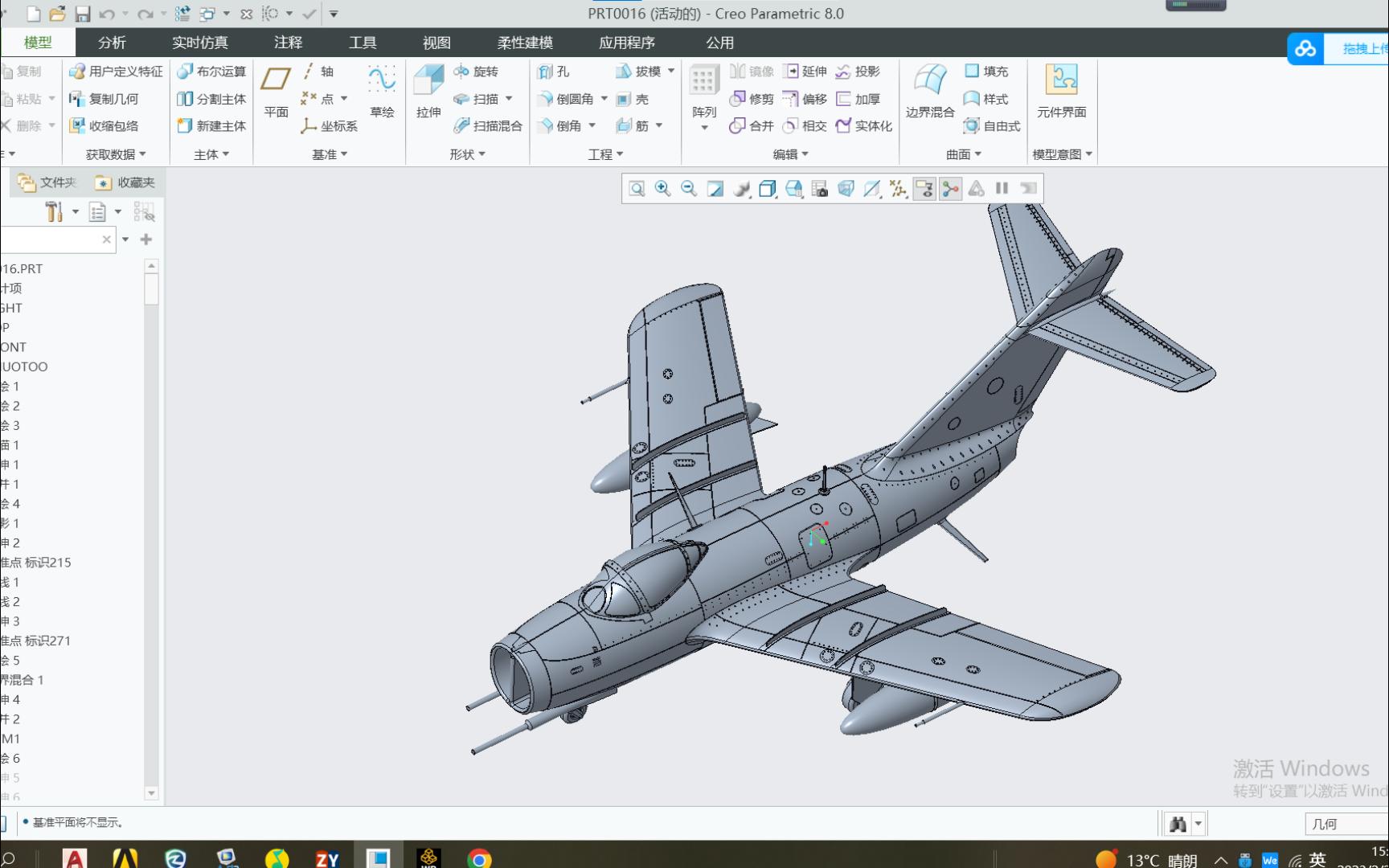Click the New Body (新建主体) button
This screenshot has height=868, width=1389.
pyautogui.click(x=211, y=126)
